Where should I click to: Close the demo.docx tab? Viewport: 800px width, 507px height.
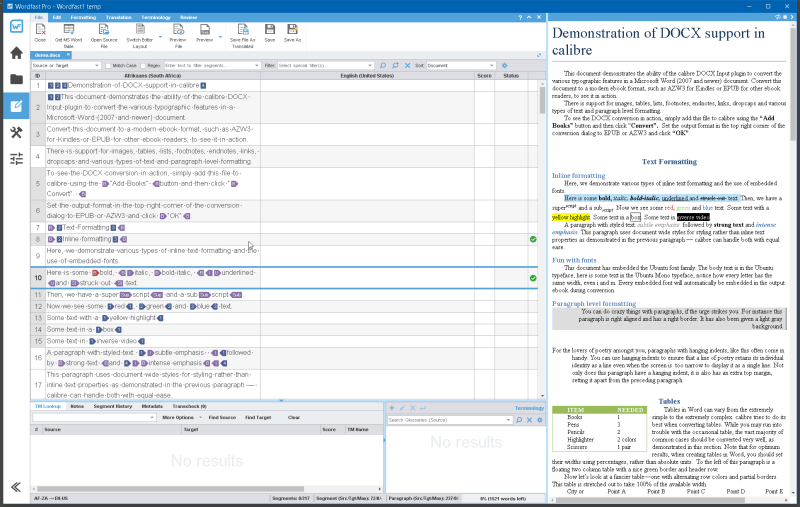68,55
